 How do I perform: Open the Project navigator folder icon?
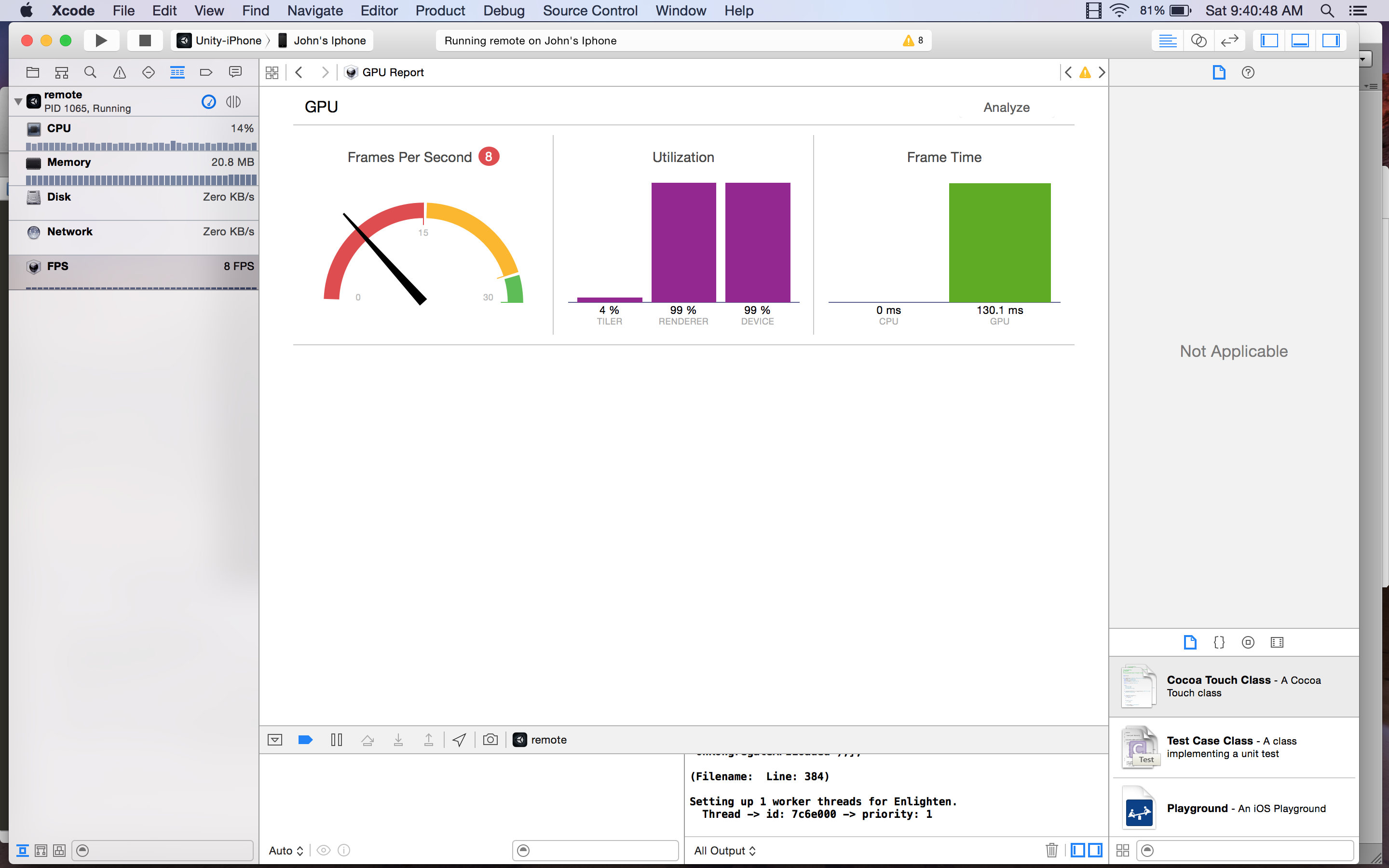click(33, 72)
